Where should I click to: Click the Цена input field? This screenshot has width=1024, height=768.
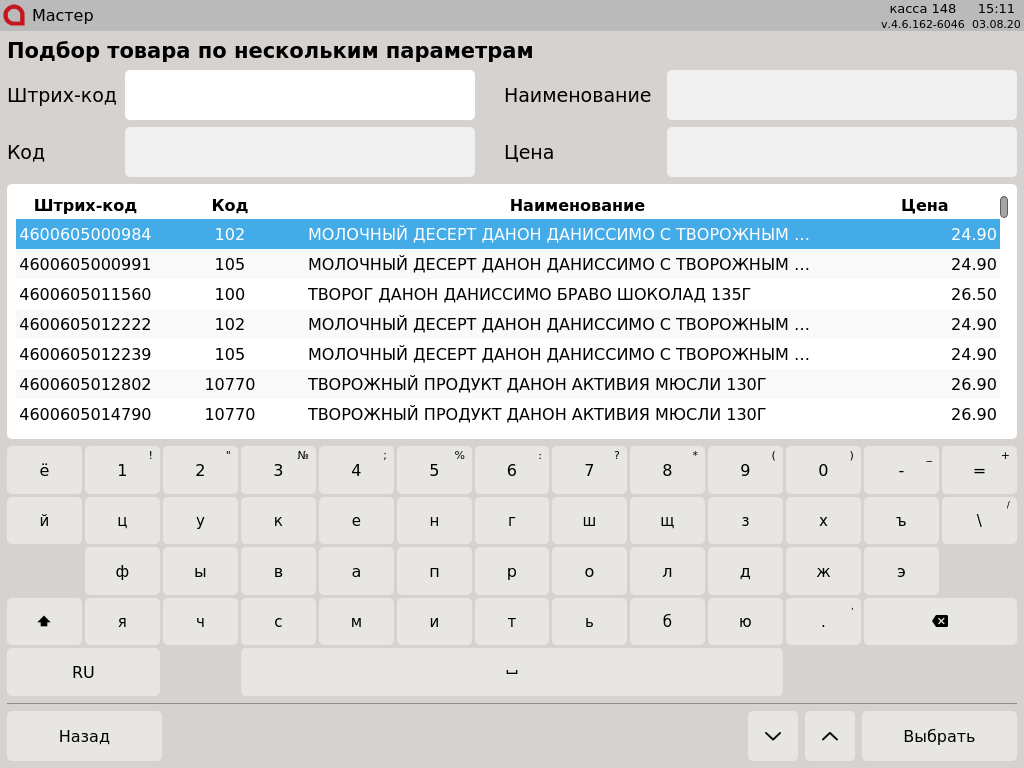tap(841, 153)
